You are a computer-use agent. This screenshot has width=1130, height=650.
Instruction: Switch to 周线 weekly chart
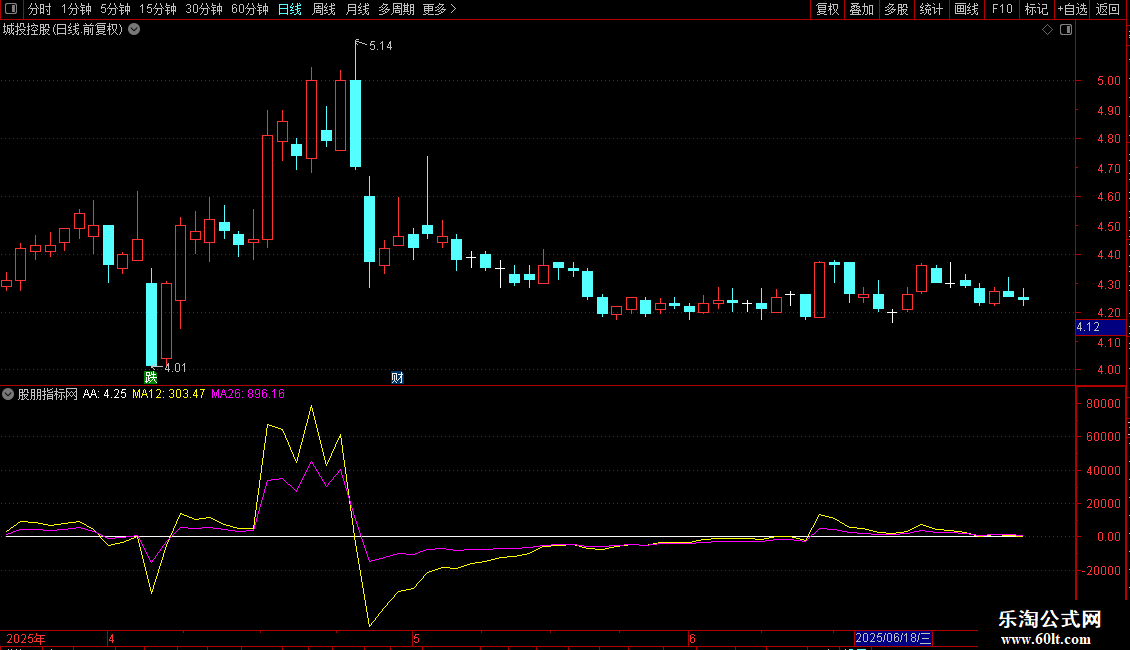[x=324, y=9]
